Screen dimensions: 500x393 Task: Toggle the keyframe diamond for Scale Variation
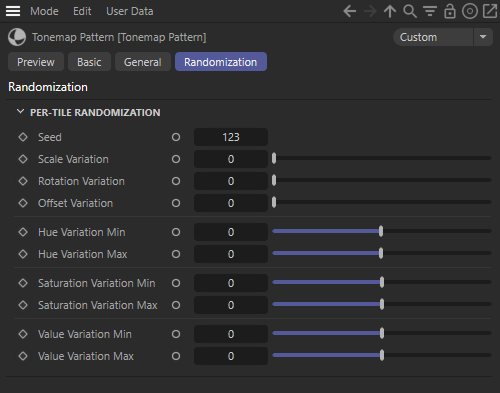(x=23, y=159)
